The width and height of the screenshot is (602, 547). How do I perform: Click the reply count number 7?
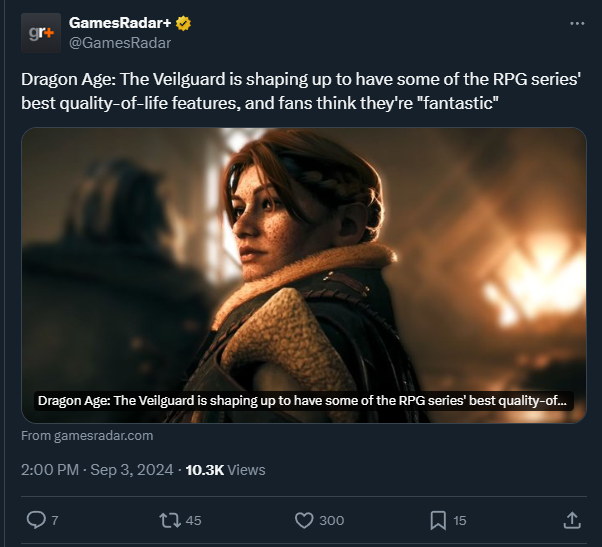[55, 520]
